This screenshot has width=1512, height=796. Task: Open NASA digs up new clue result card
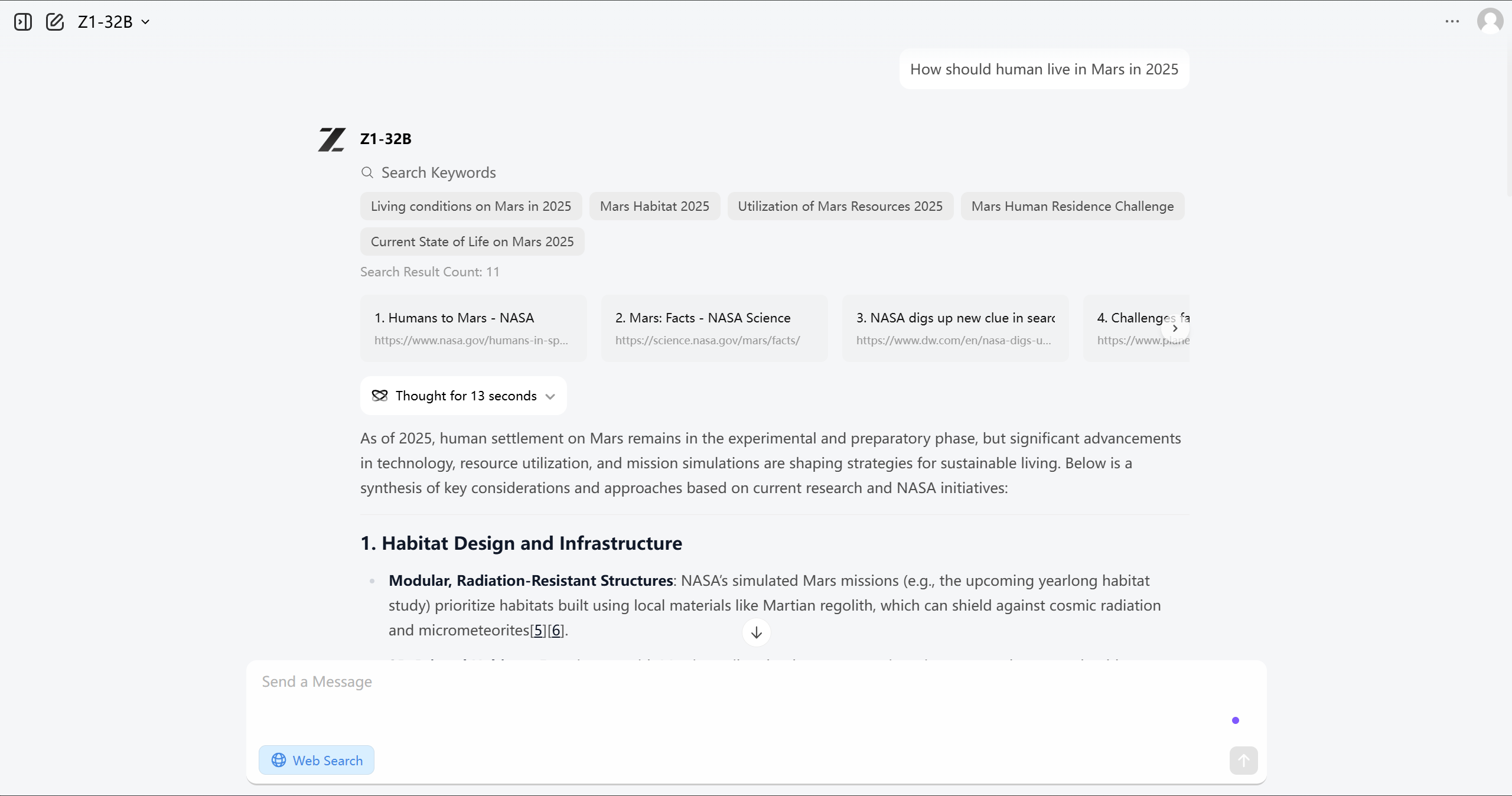[x=955, y=328]
